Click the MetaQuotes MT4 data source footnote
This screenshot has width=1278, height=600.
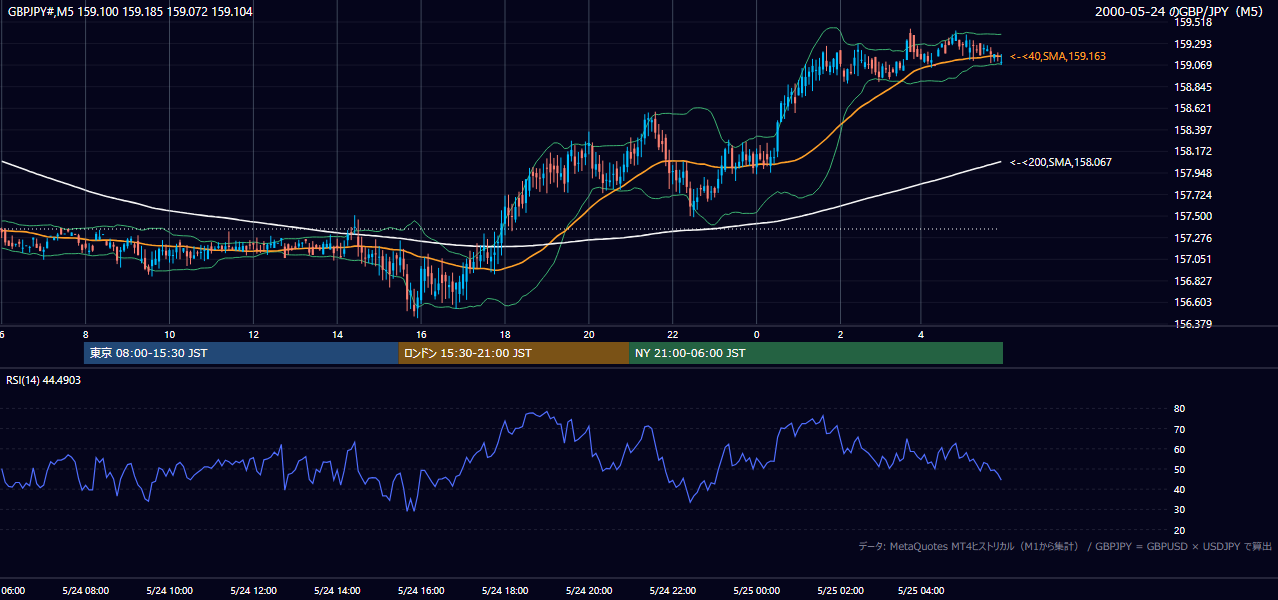click(1065, 546)
